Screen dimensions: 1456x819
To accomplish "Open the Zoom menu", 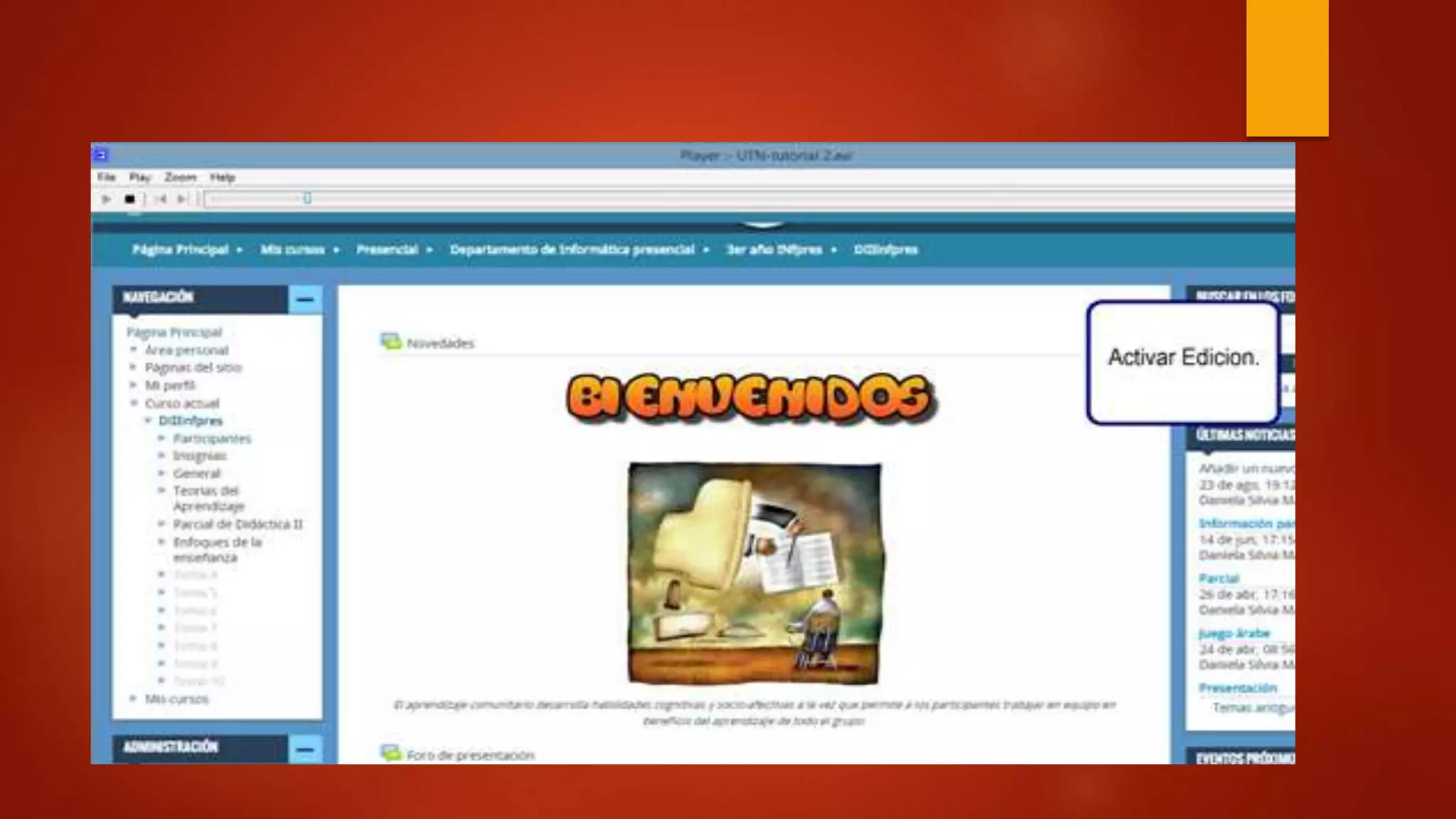I will coord(180,177).
